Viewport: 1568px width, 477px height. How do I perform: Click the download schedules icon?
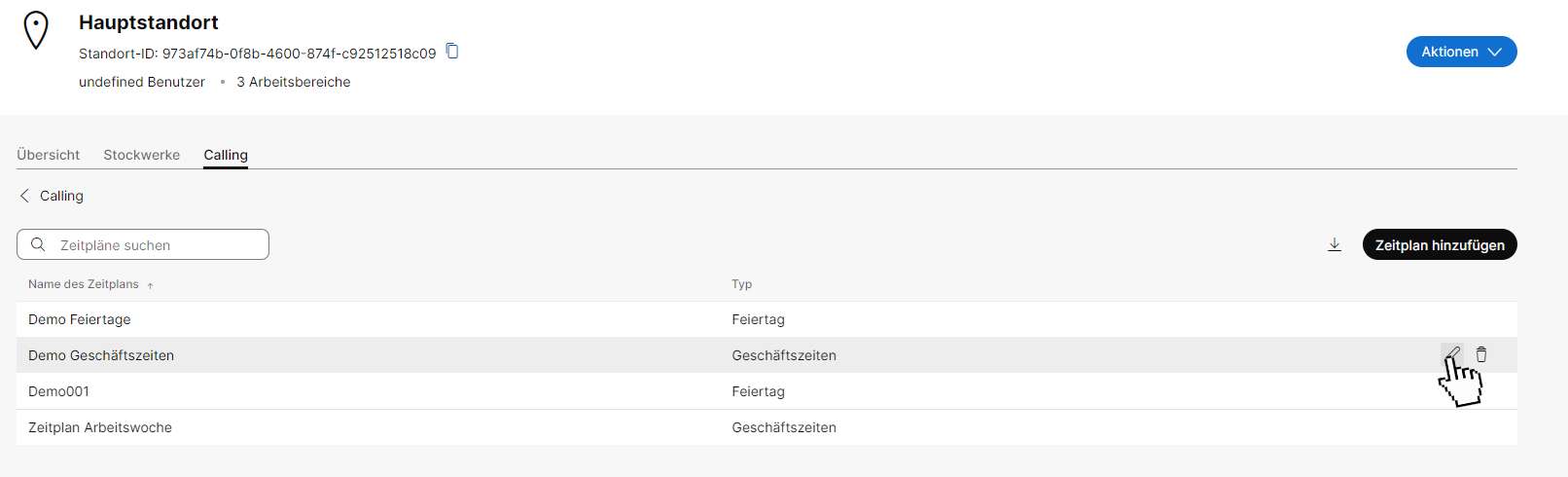(x=1335, y=244)
